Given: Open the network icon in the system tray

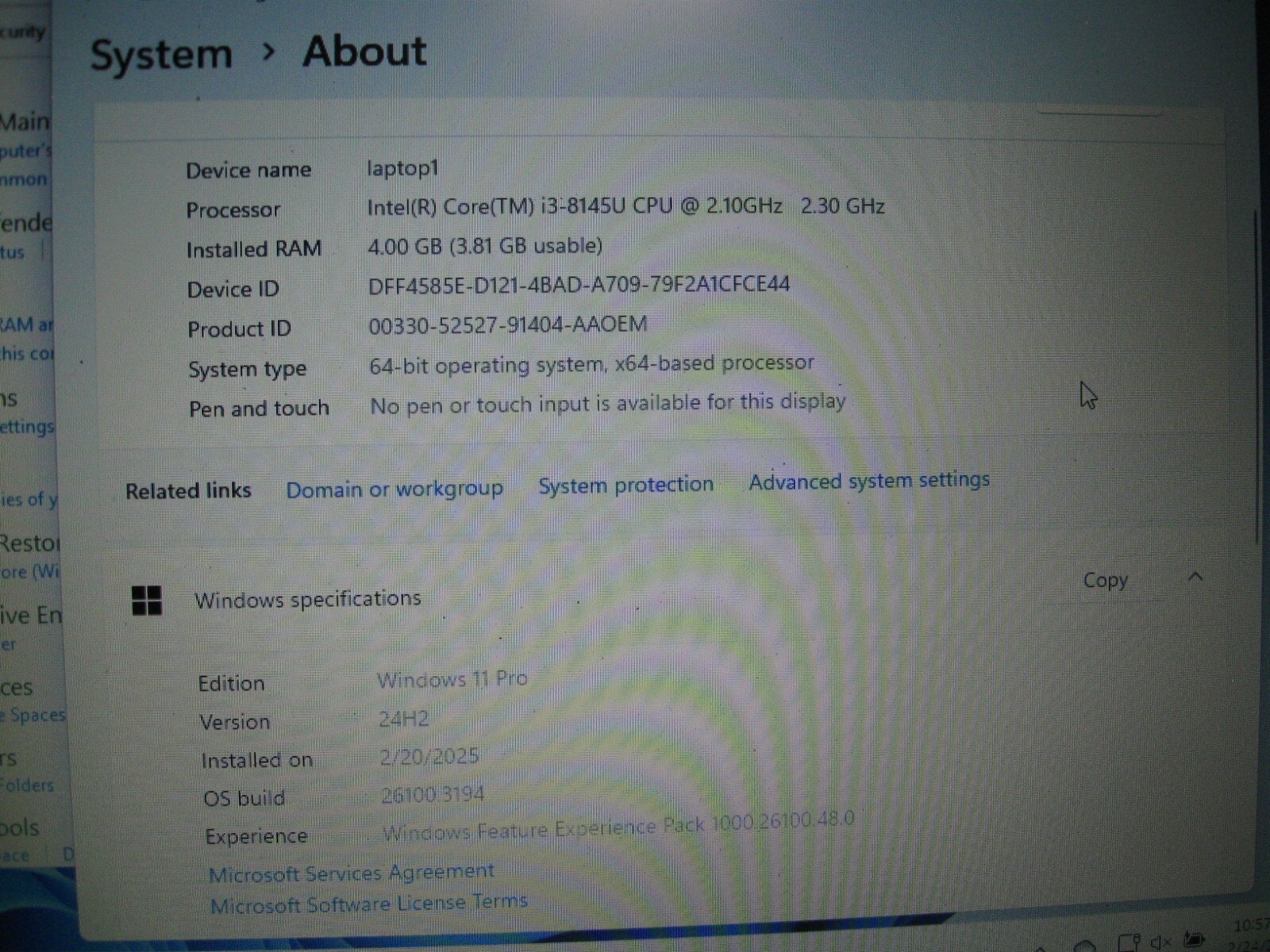Looking at the screenshot, I should click(x=1128, y=943).
